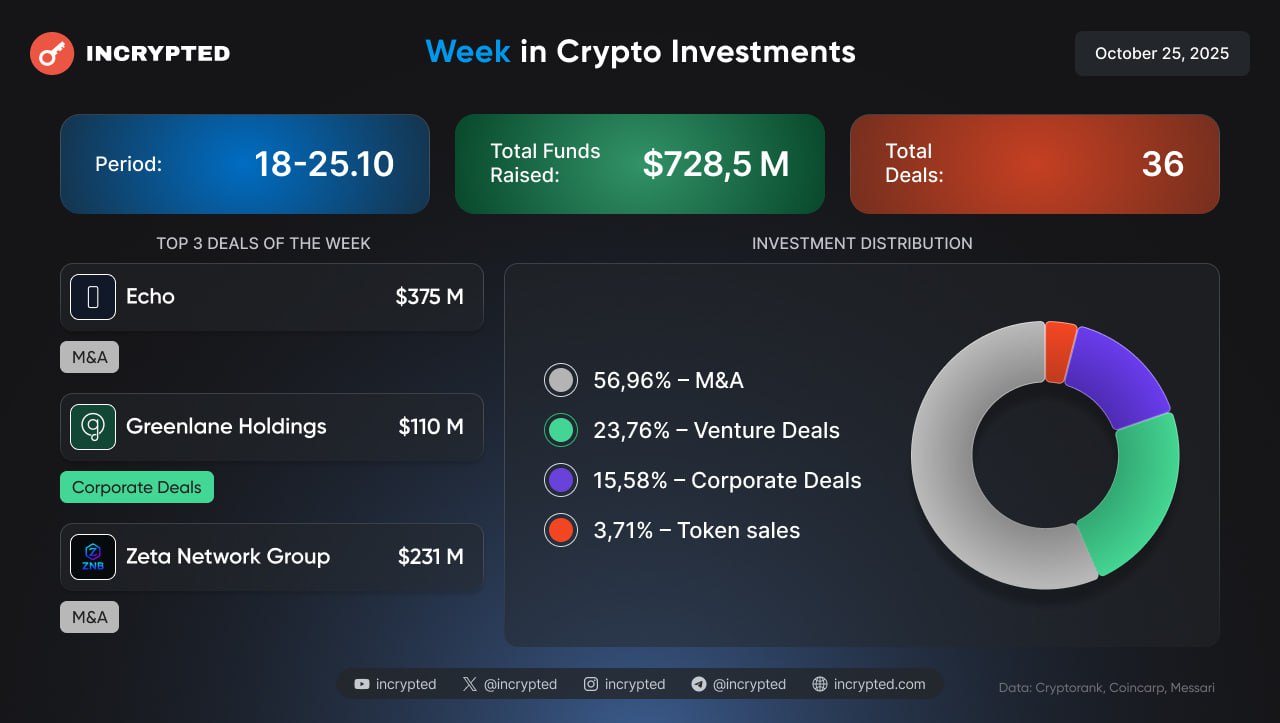
Task: Click the October 25, 2025 date badge
Action: [x=1162, y=53]
